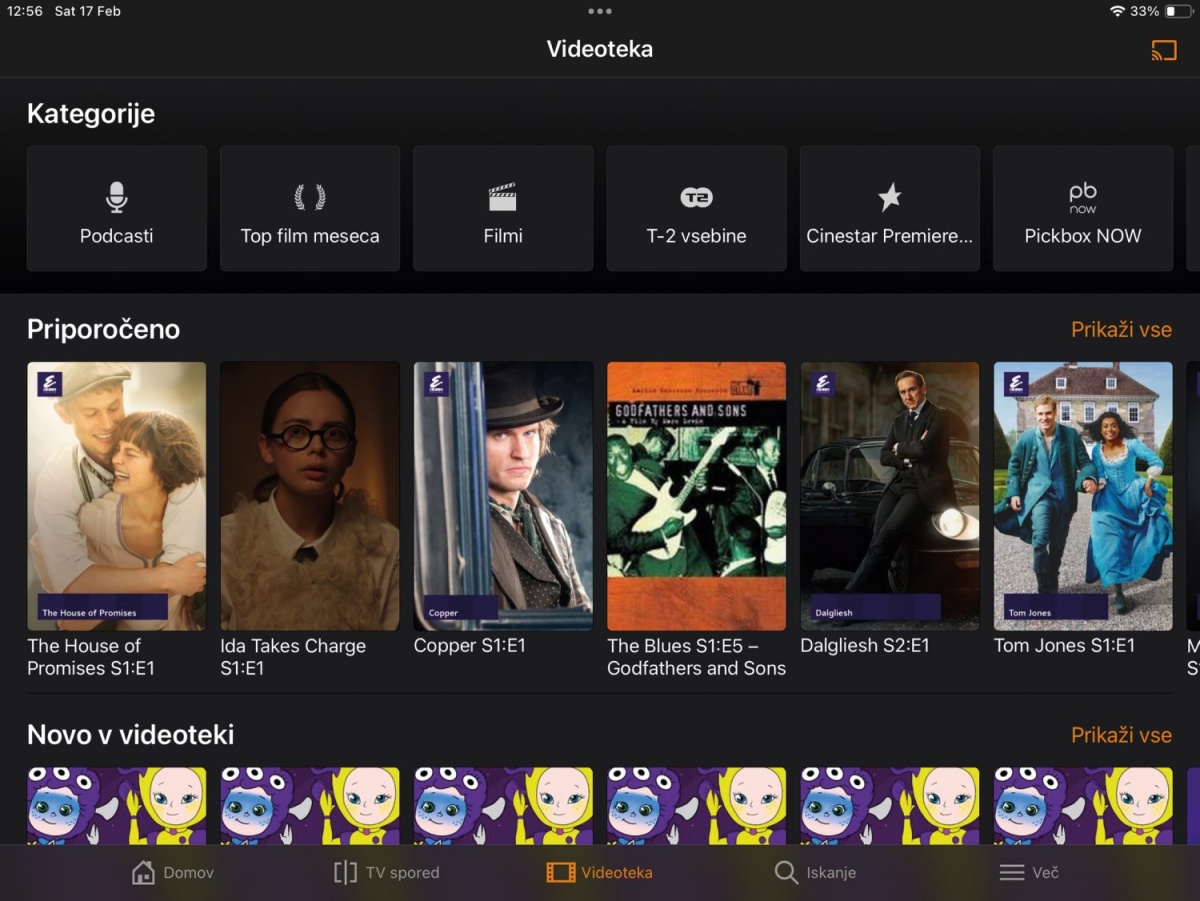Image resolution: width=1200 pixels, height=901 pixels.
Task: Show all Novo v videoteki via Prikaži vse
Action: 1121,735
